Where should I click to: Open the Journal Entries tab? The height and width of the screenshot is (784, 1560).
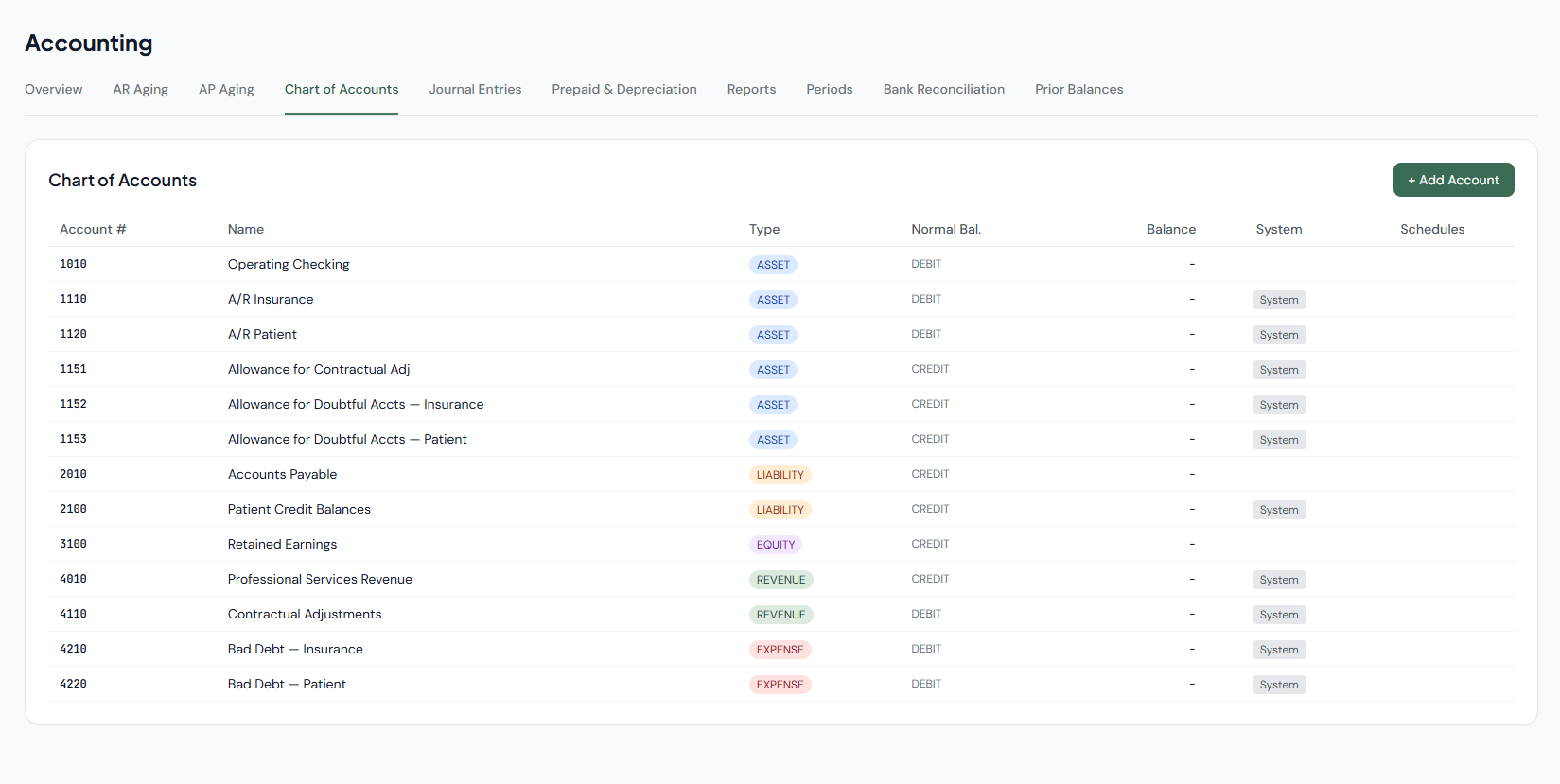[x=475, y=89]
